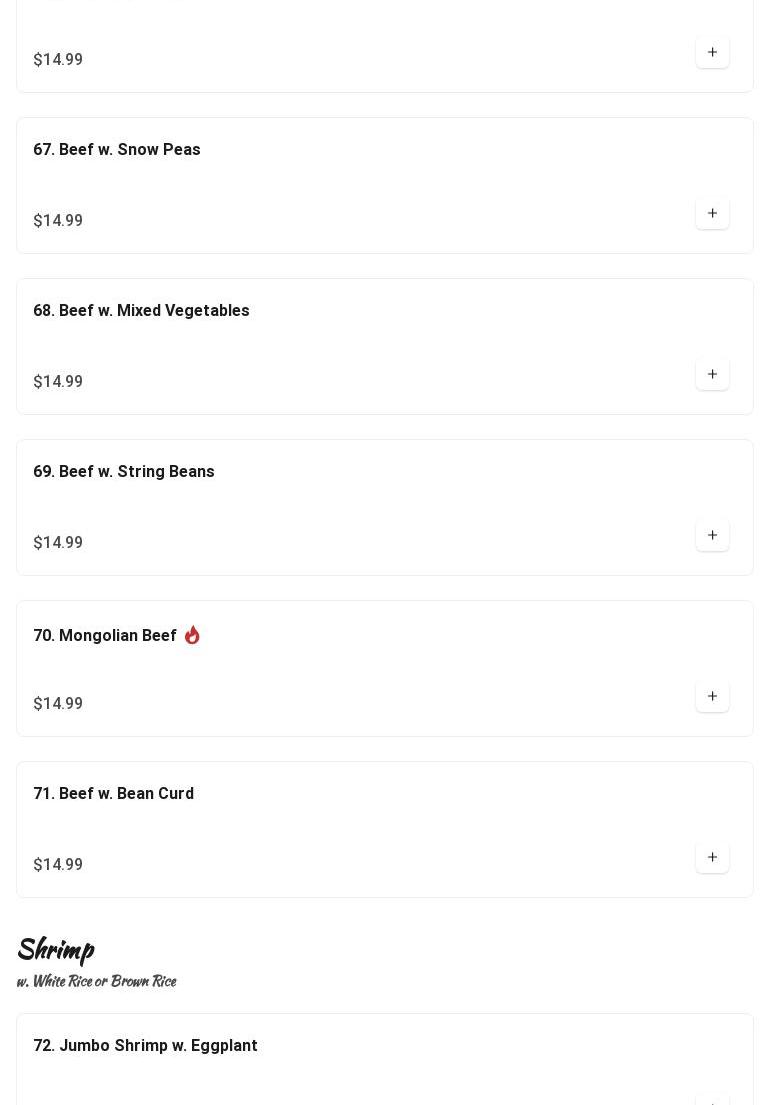Open 72. Jumbo Shrimp w. Eggplant item

click(x=145, y=1045)
